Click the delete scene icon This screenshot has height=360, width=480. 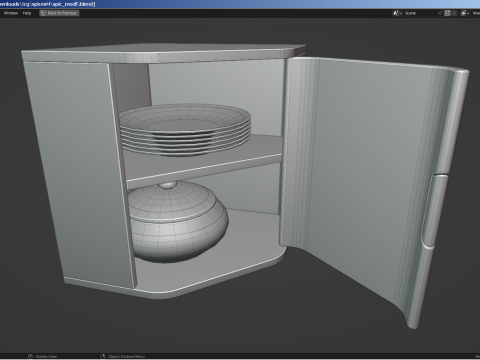coord(454,13)
